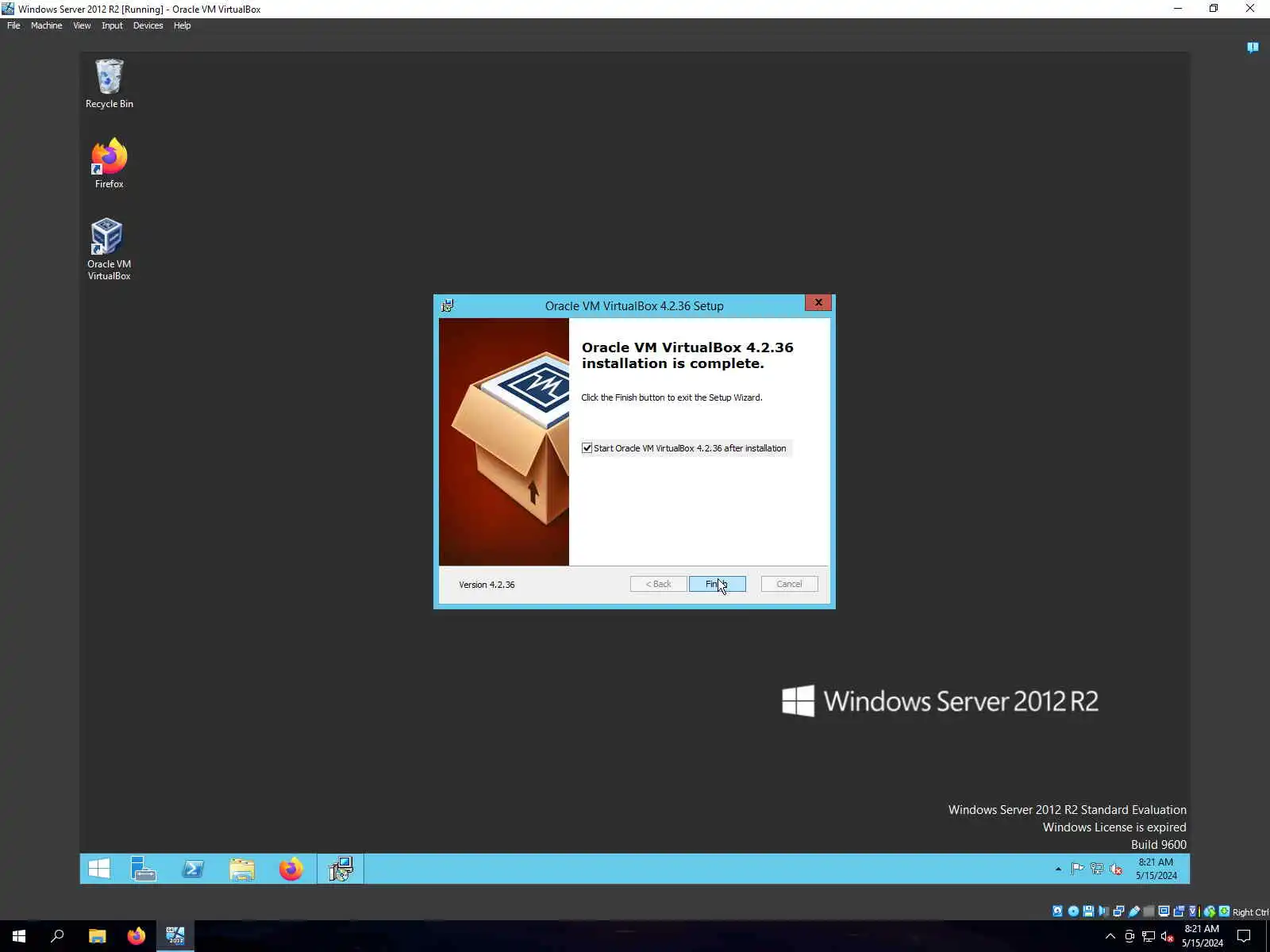Click the hard disk activity status icon
This screenshot has height=952, width=1270.
point(1057,912)
